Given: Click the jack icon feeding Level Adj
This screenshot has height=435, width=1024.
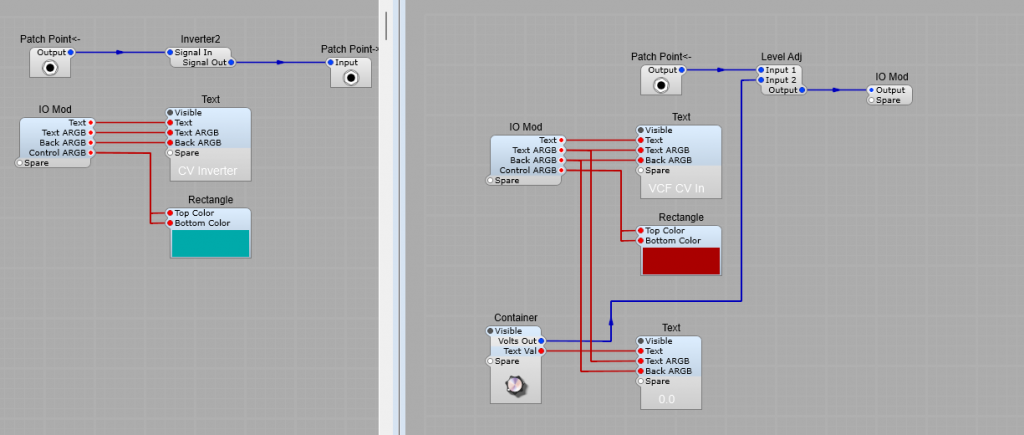Looking at the screenshot, I should point(661,86).
